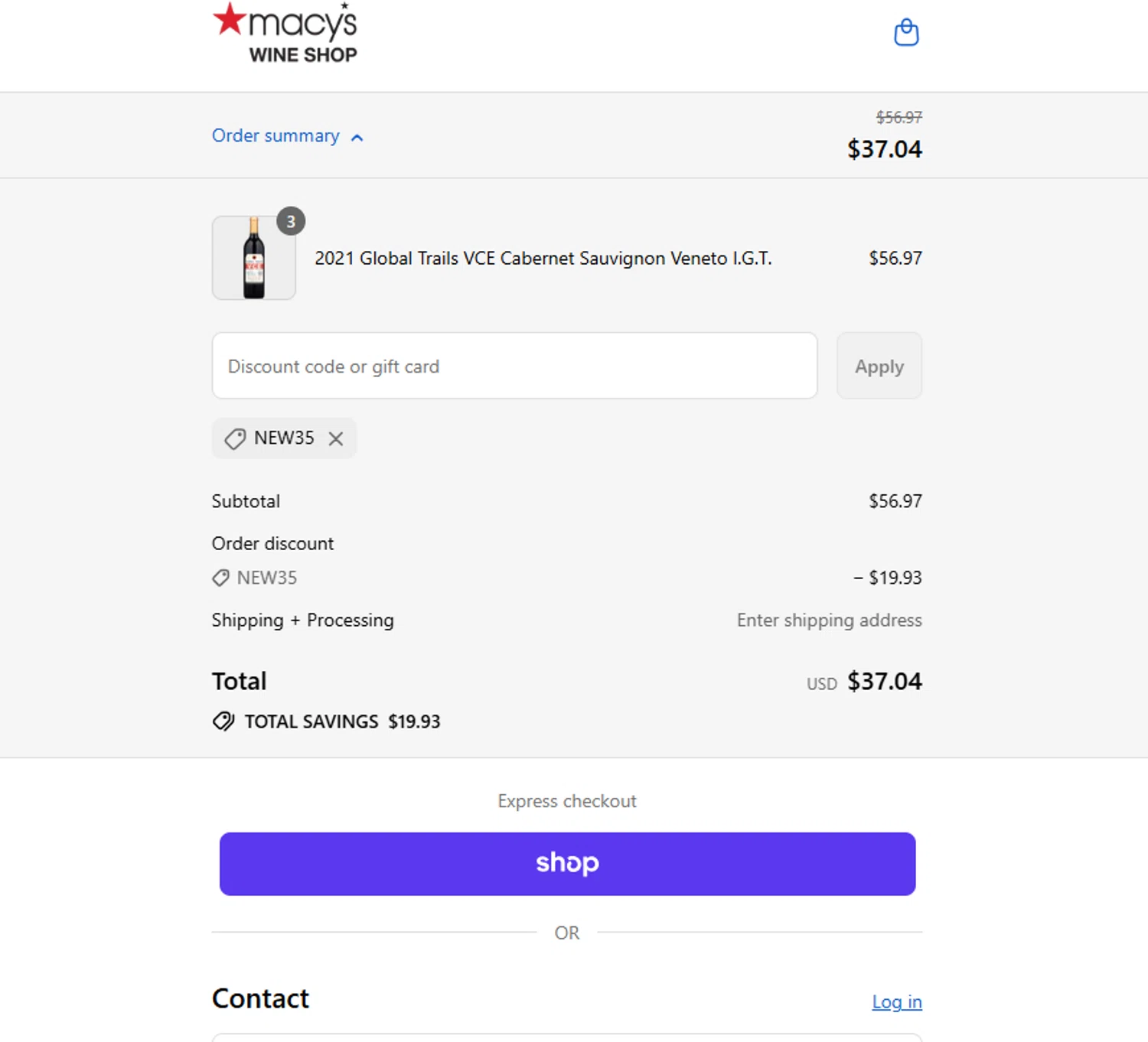Click tag icon beside Order discount NEW35
The width and height of the screenshot is (1148, 1042).
[x=220, y=578]
